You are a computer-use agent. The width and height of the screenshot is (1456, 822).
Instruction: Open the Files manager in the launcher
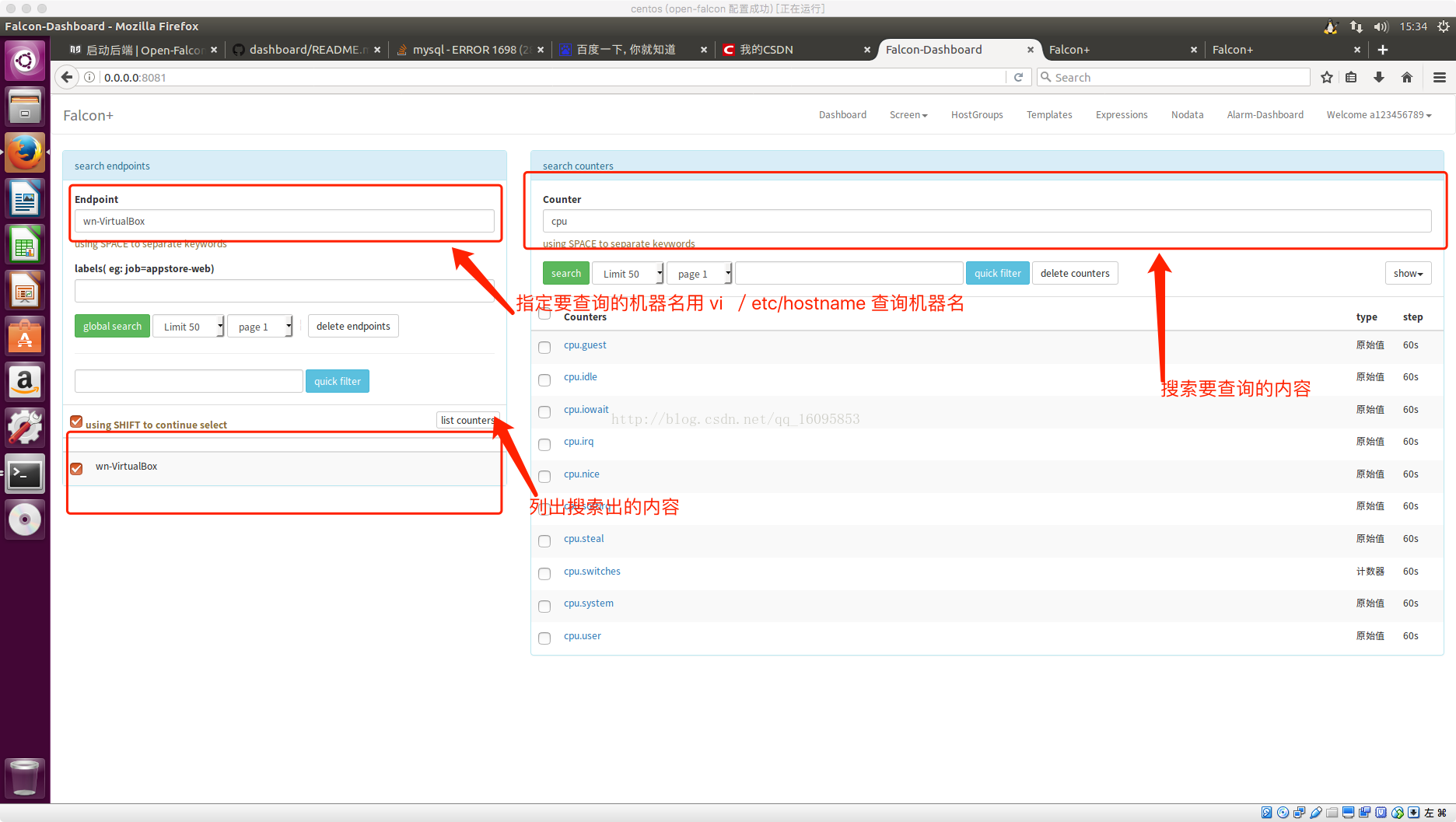click(25, 107)
